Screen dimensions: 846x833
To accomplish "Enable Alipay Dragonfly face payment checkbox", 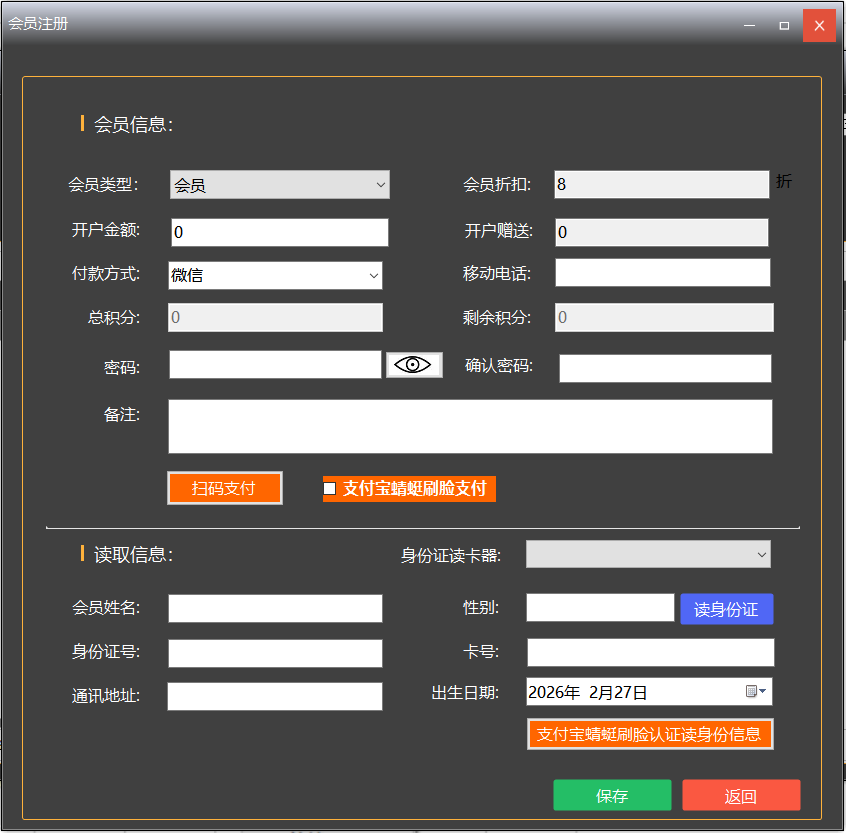I will [x=330, y=489].
